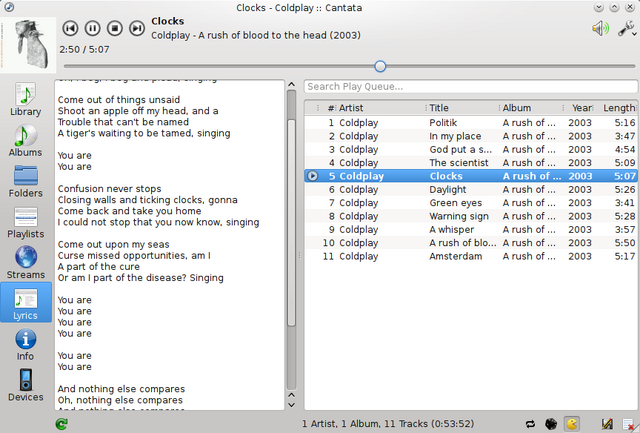Viewport: 640px width, 433px height.
Task: Skip to the next track
Action: tap(137, 28)
